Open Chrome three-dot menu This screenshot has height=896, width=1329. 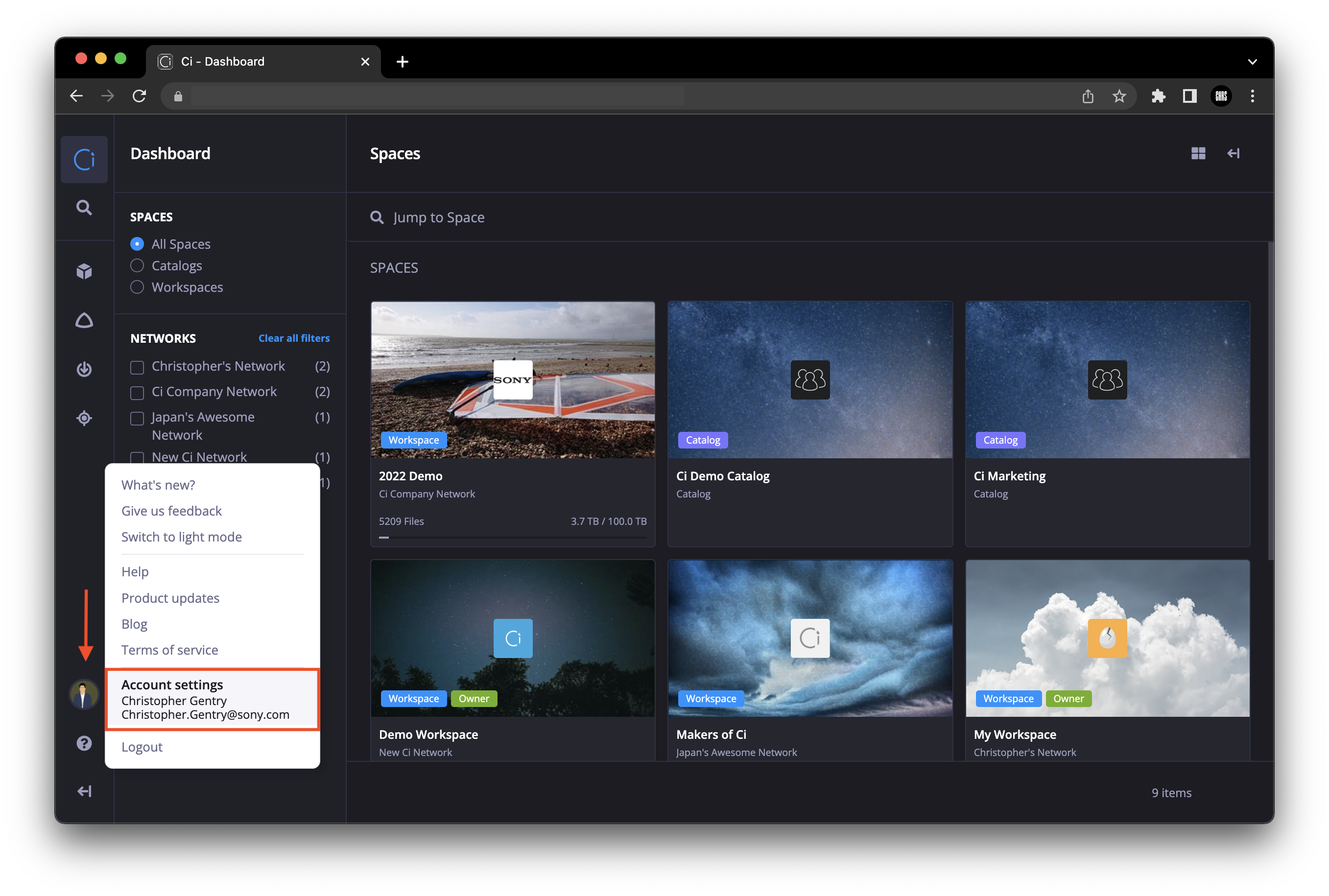pyautogui.click(x=1252, y=96)
